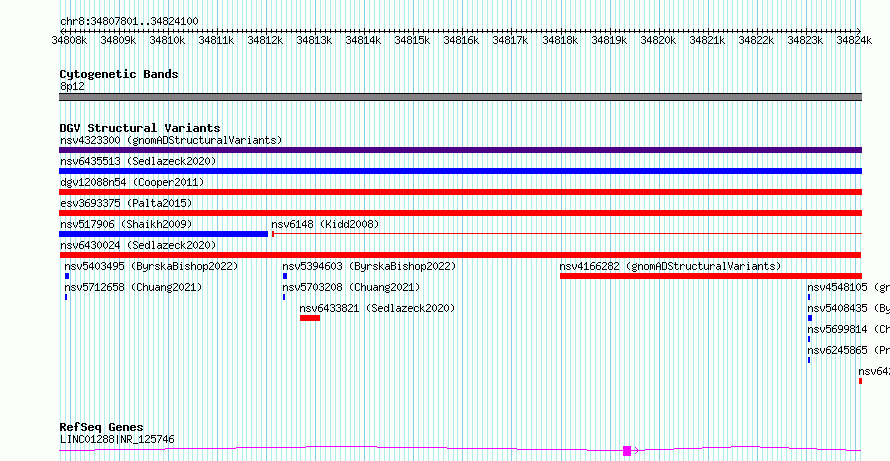Open nsv6148 (Kidd2008) variant label
The image size is (890, 461).
click(x=325, y=224)
